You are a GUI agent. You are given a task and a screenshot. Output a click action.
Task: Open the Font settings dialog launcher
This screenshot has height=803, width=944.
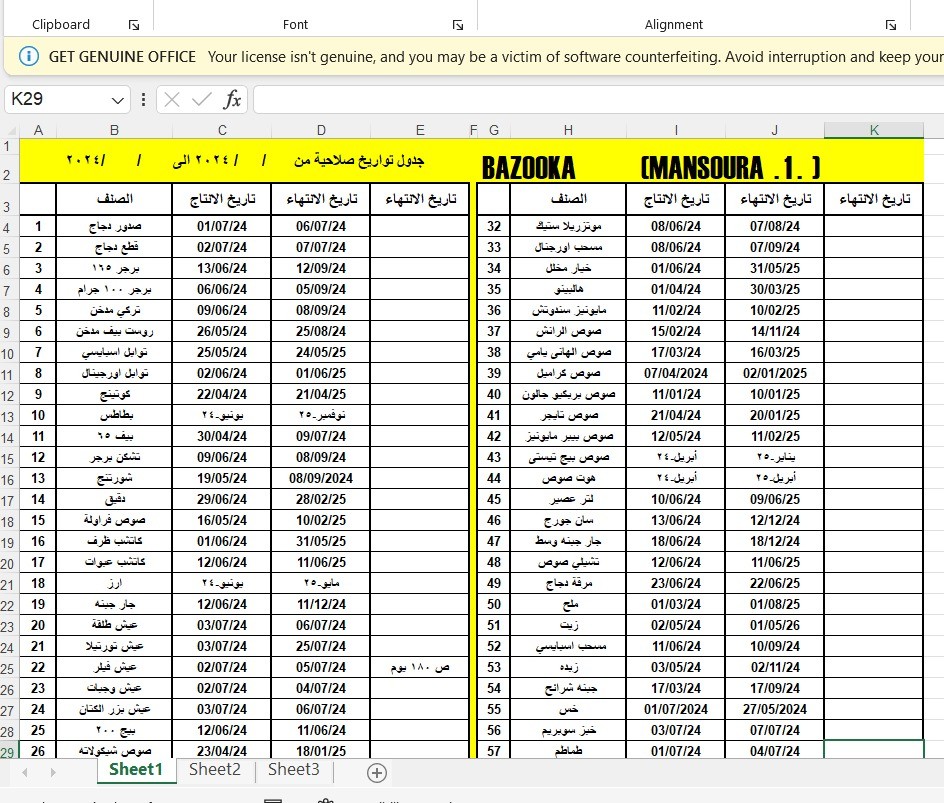[x=458, y=25]
